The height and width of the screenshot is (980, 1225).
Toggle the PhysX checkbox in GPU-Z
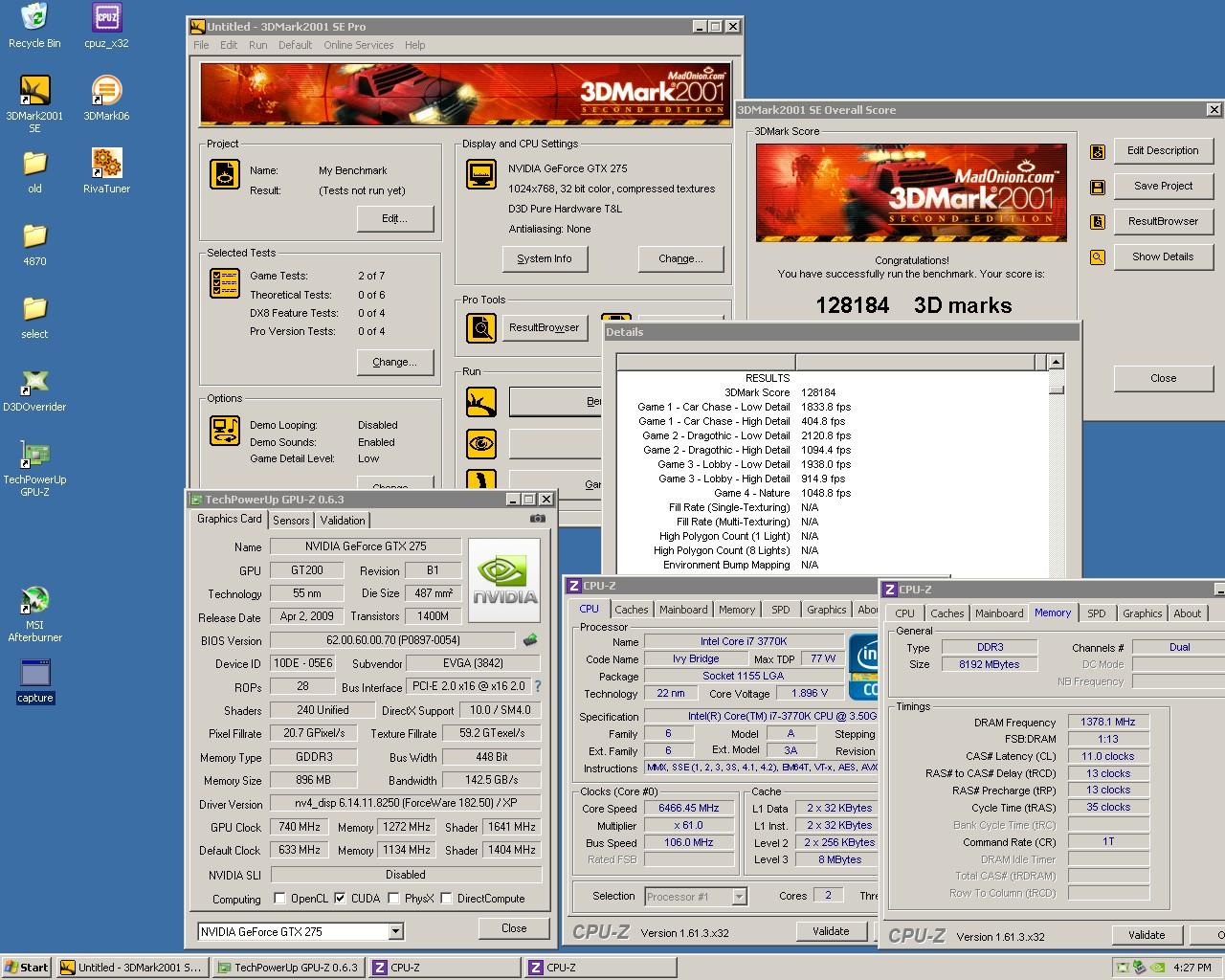pyautogui.click(x=392, y=898)
